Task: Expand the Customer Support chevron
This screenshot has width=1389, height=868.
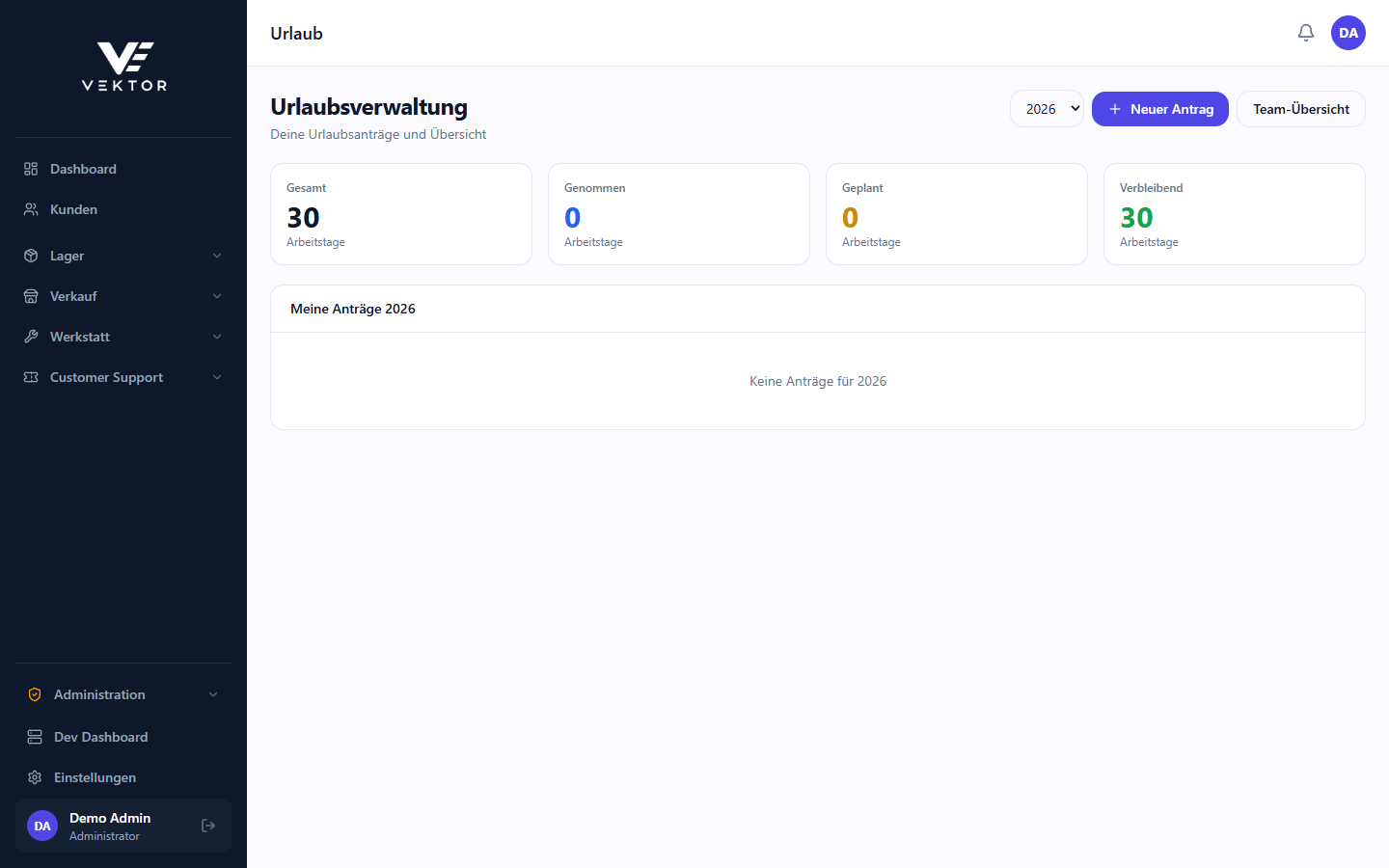Action: [x=217, y=377]
